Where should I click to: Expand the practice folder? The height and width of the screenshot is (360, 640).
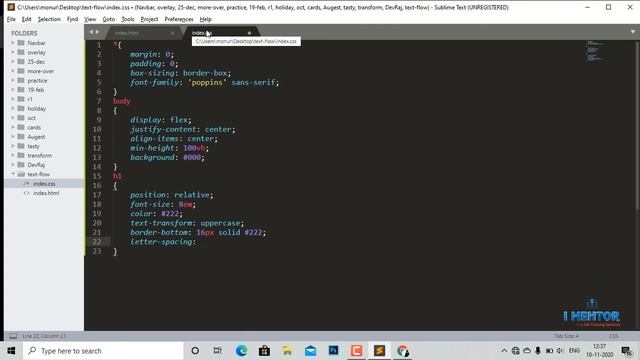click(13, 80)
